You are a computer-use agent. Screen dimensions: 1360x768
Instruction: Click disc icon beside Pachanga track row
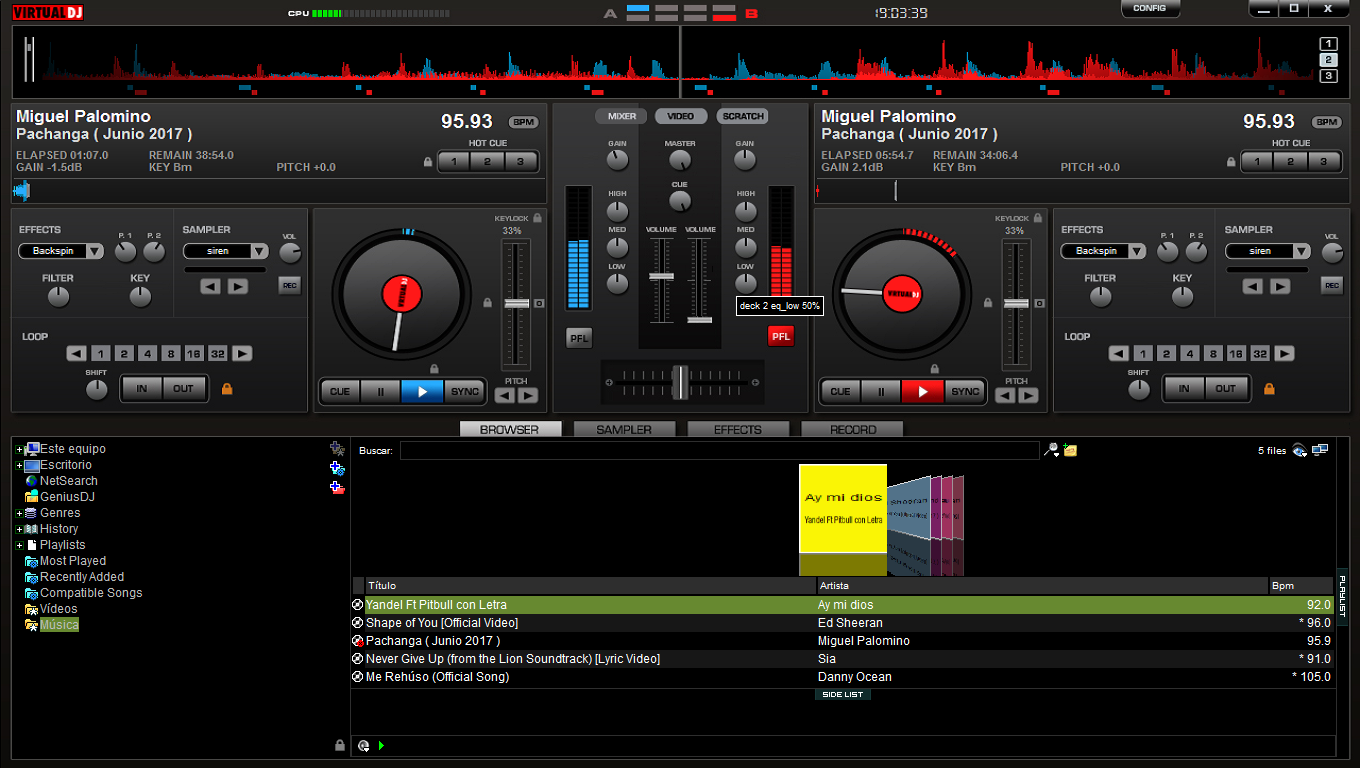click(358, 641)
